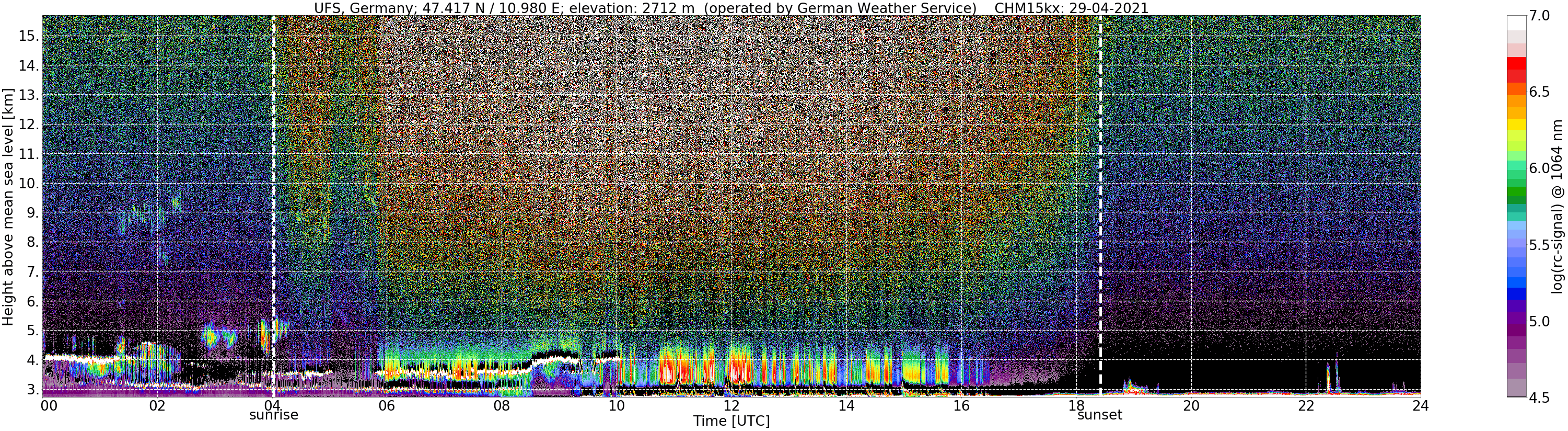Image resolution: width=1568 pixels, height=431 pixels.
Task: Click the "12" time axis tick label
Action: point(731,405)
